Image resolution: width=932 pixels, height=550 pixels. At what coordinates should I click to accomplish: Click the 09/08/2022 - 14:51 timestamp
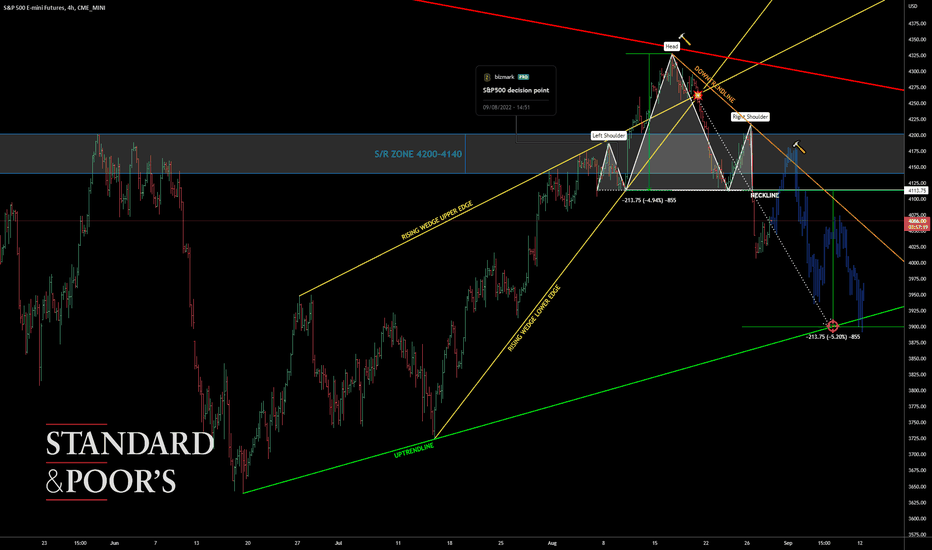click(x=506, y=108)
